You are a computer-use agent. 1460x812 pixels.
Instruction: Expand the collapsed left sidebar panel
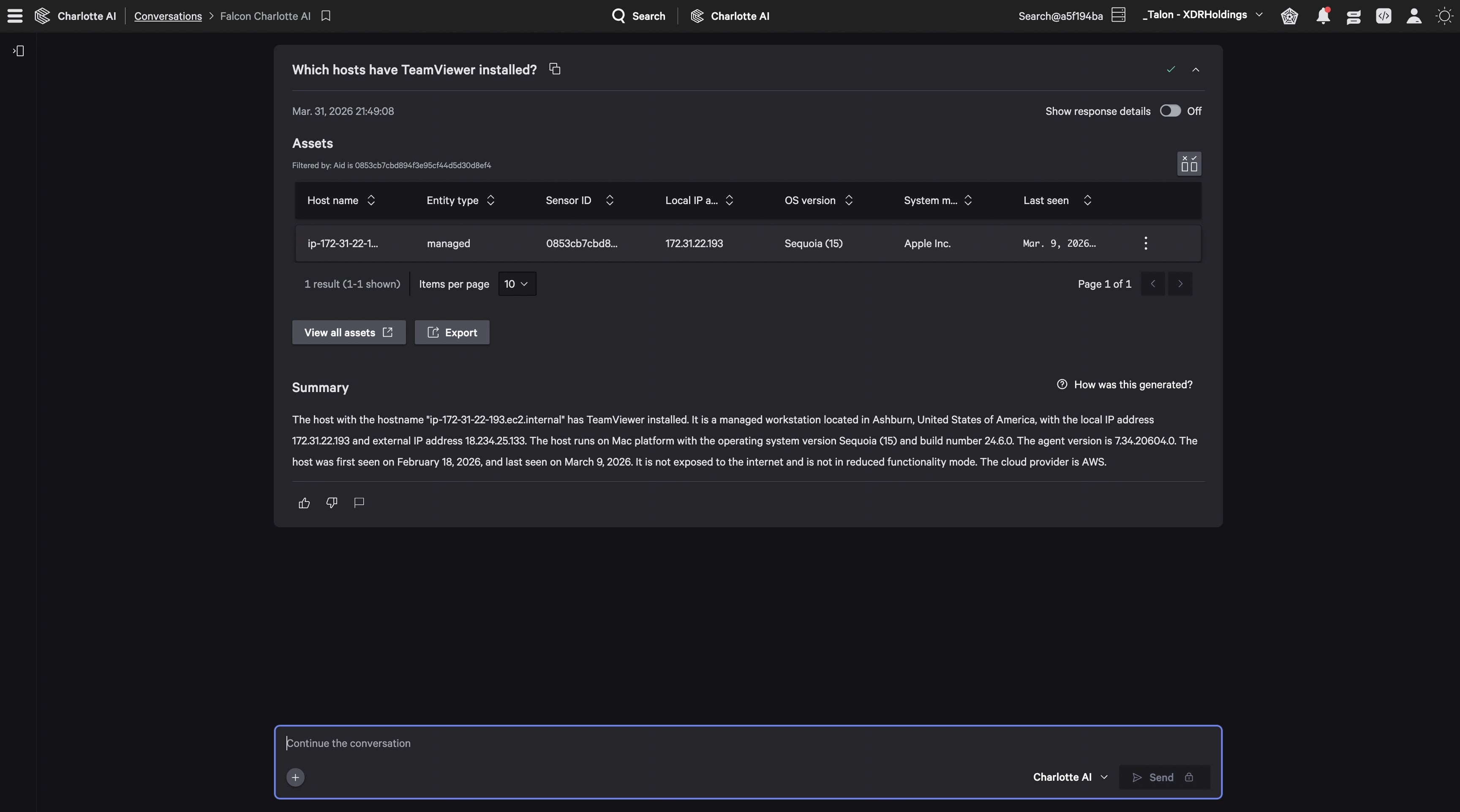[18, 51]
